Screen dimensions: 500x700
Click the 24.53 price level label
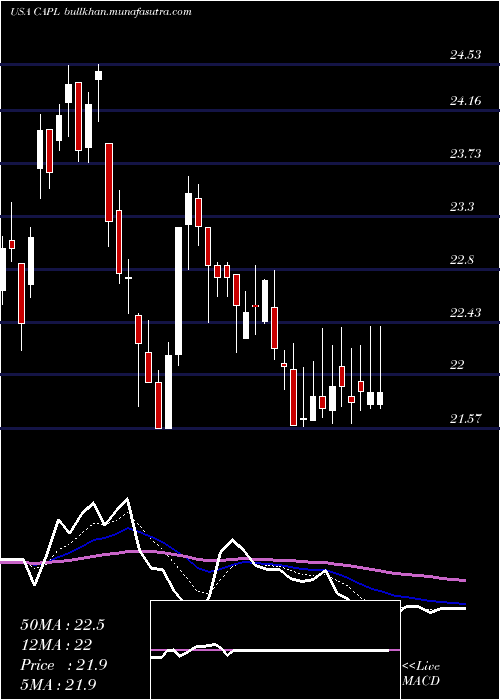click(x=466, y=55)
